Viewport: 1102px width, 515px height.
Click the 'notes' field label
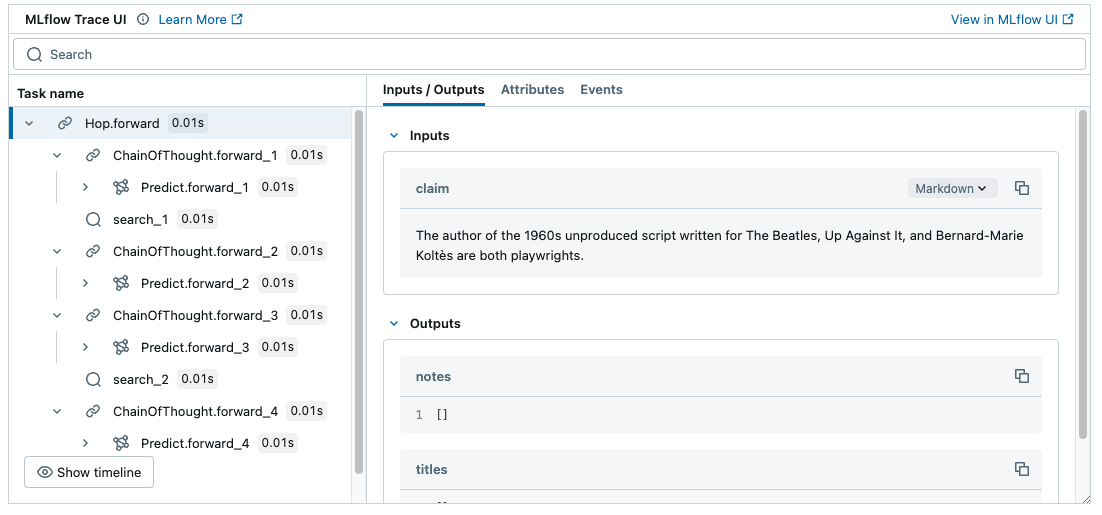pyautogui.click(x=433, y=376)
